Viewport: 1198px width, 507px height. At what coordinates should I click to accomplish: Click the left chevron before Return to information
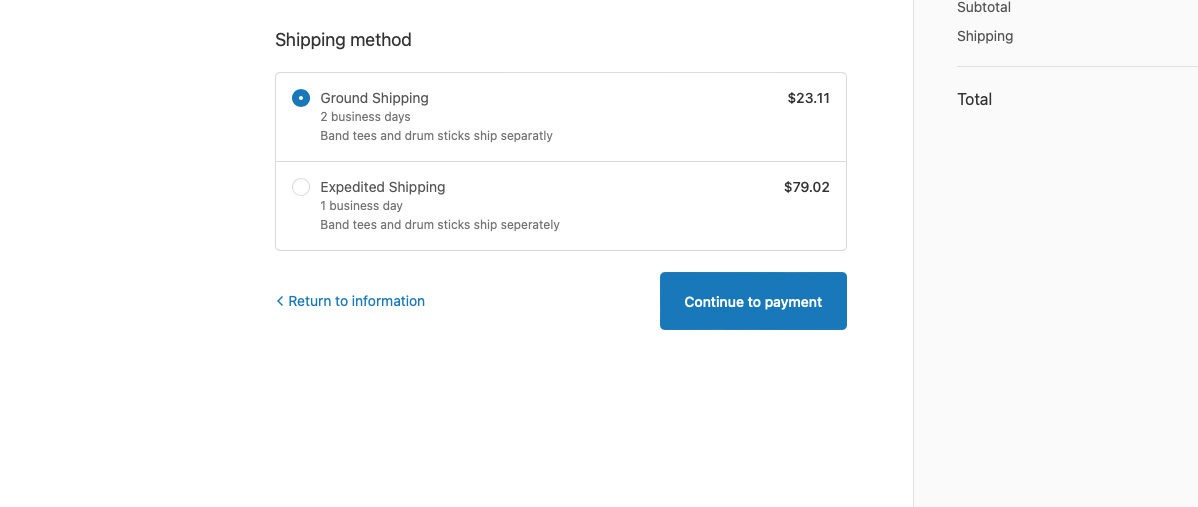click(x=280, y=301)
